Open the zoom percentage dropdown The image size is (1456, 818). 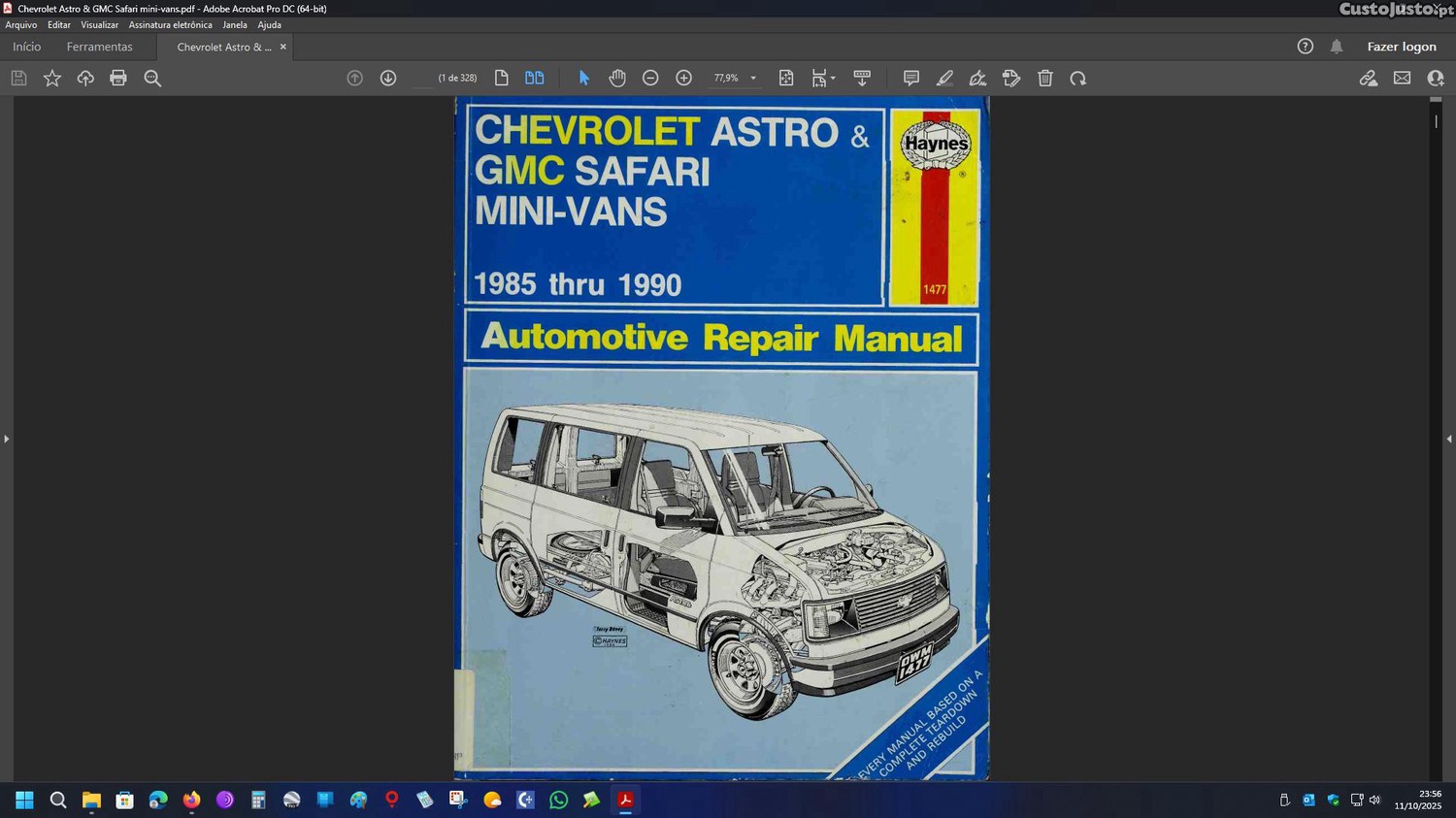(753, 79)
